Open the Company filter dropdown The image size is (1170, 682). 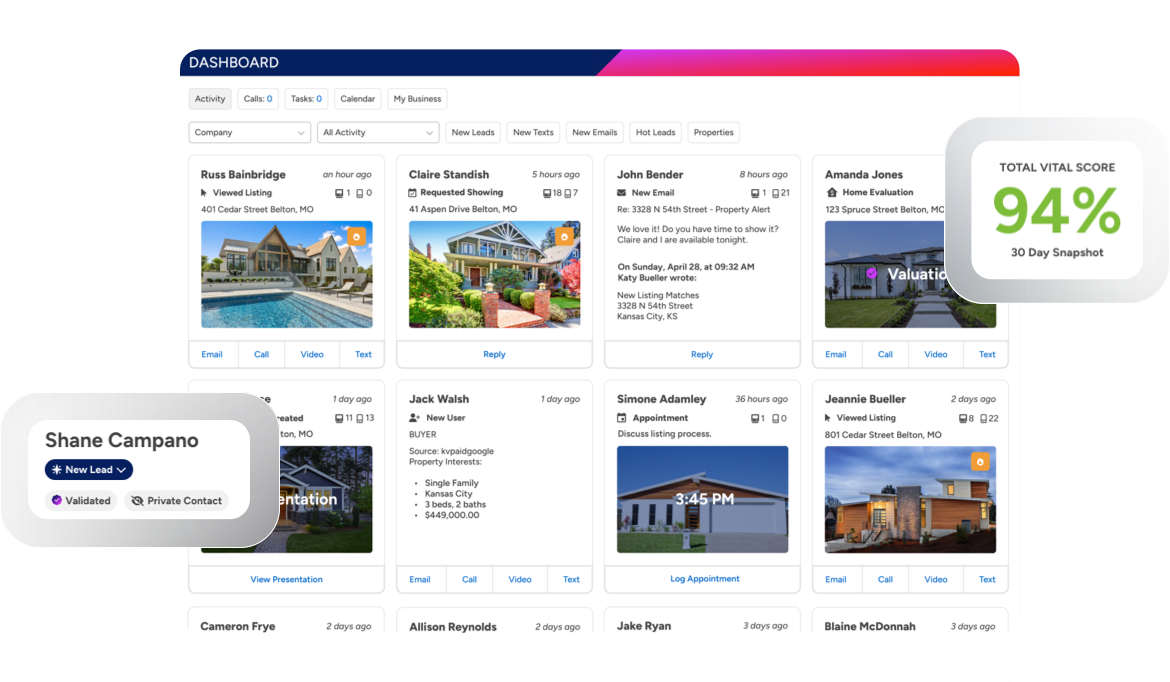coord(248,132)
